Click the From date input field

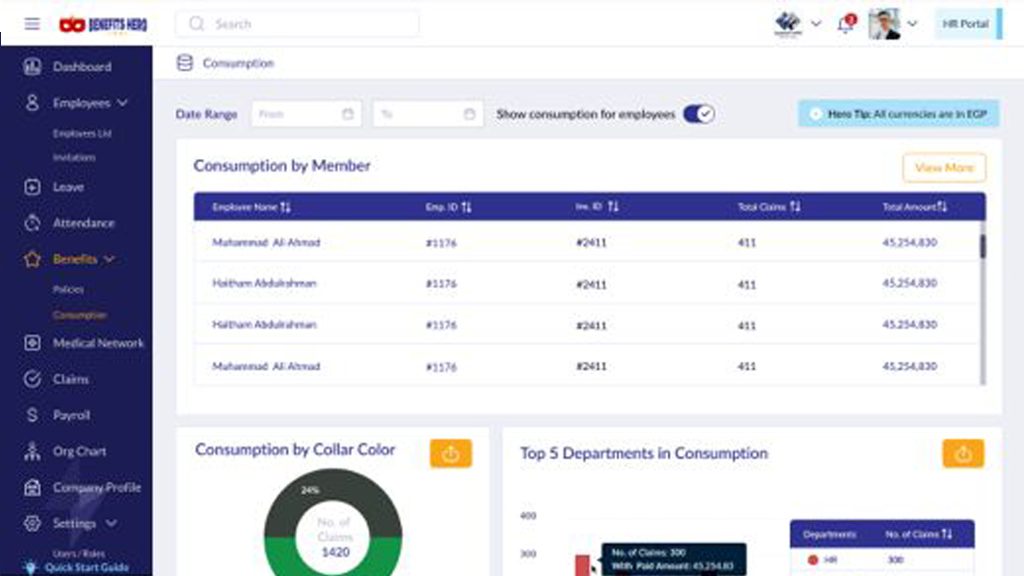306,114
